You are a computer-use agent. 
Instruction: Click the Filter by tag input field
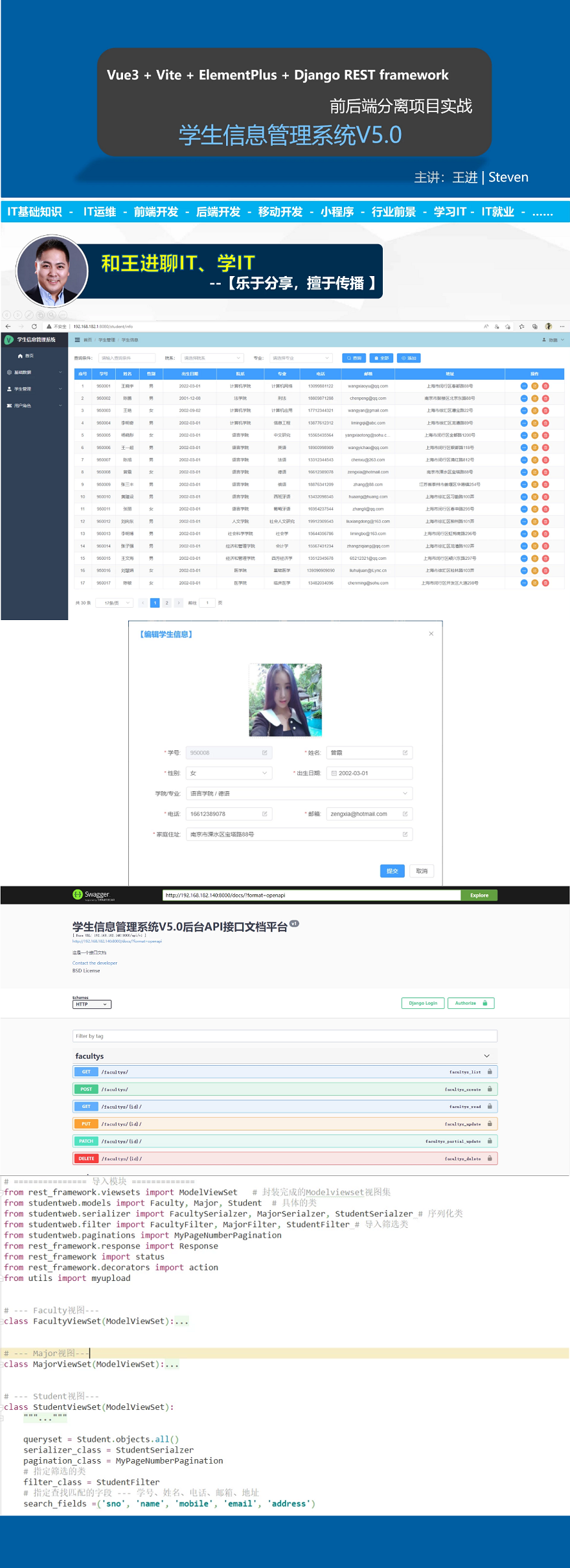tap(285, 1036)
